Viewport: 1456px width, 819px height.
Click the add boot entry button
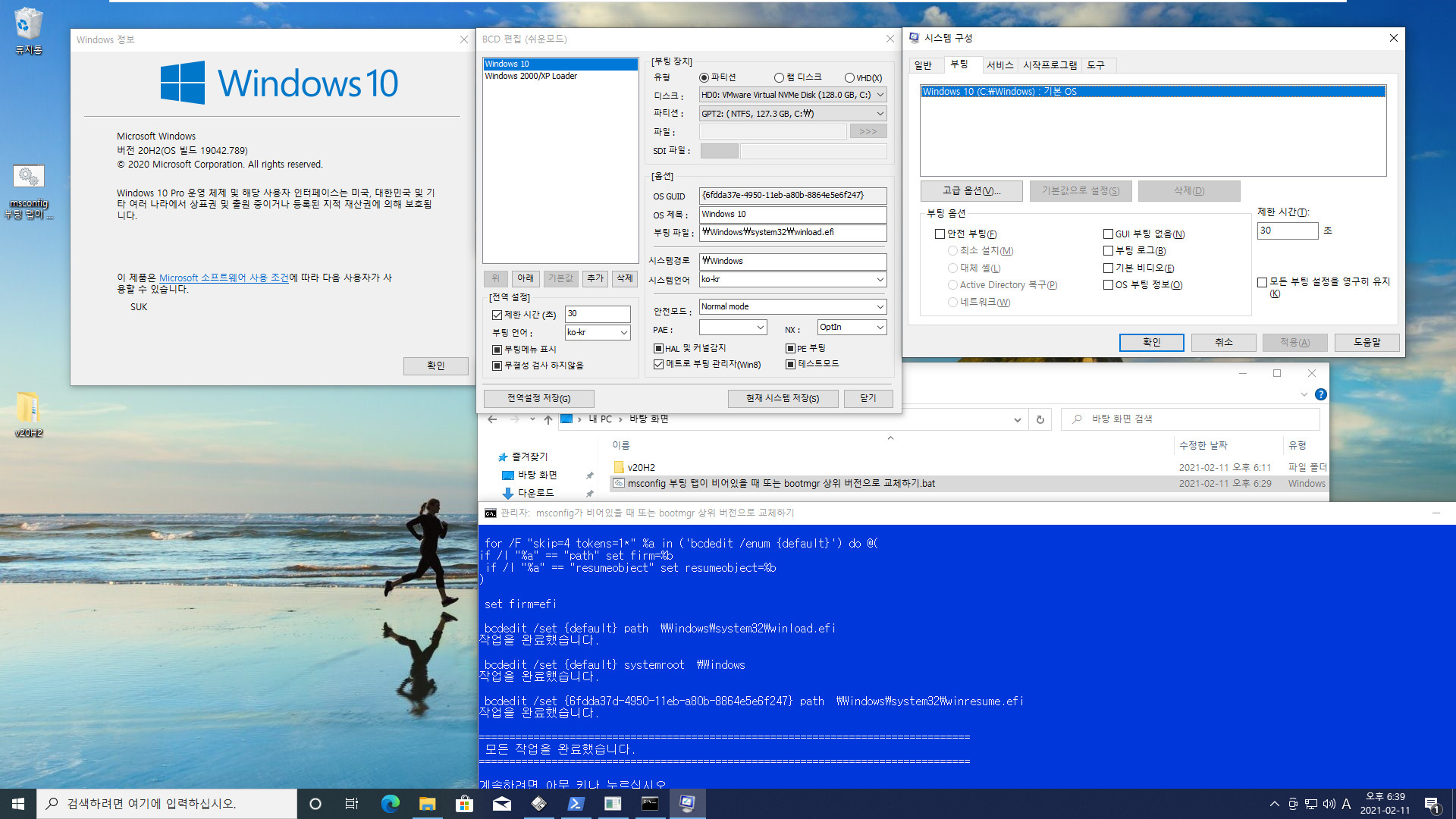595,278
